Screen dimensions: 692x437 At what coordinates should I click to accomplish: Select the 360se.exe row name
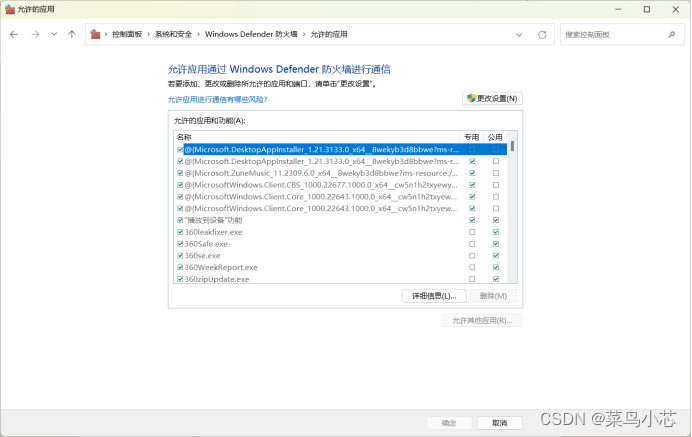[x=203, y=256]
